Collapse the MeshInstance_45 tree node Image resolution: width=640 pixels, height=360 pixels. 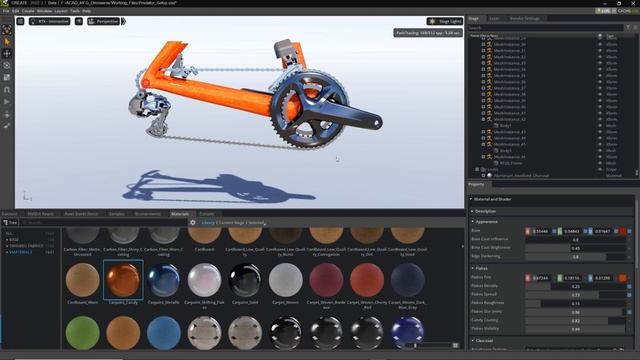483,144
